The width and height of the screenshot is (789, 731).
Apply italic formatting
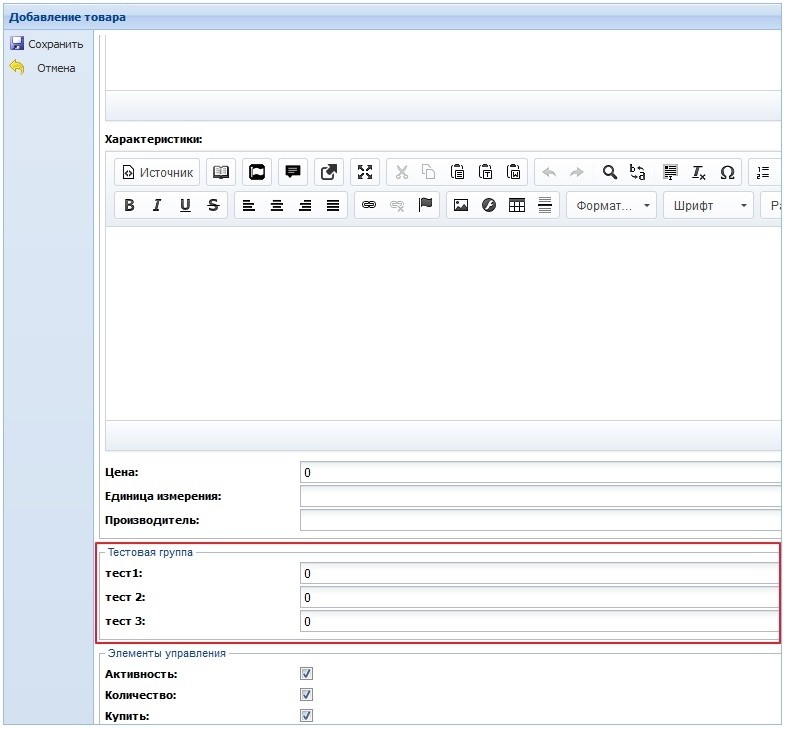pyautogui.click(x=157, y=205)
